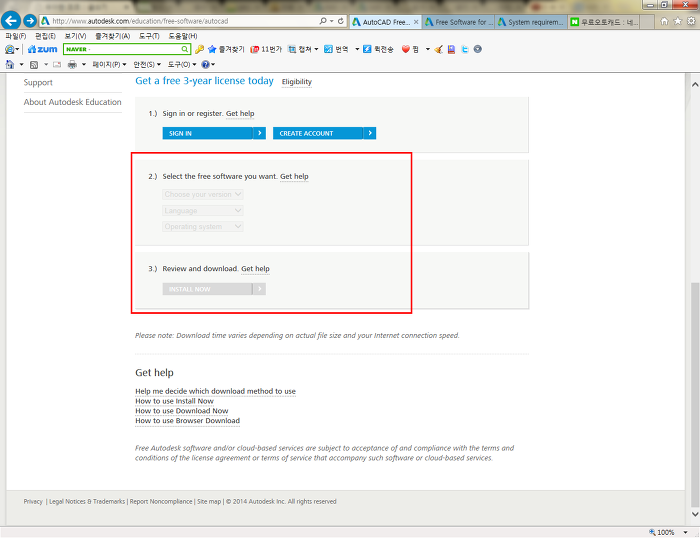Screen dimensions: 700x538
Task: Click the printer icon in command bar
Action: click(x=72, y=65)
